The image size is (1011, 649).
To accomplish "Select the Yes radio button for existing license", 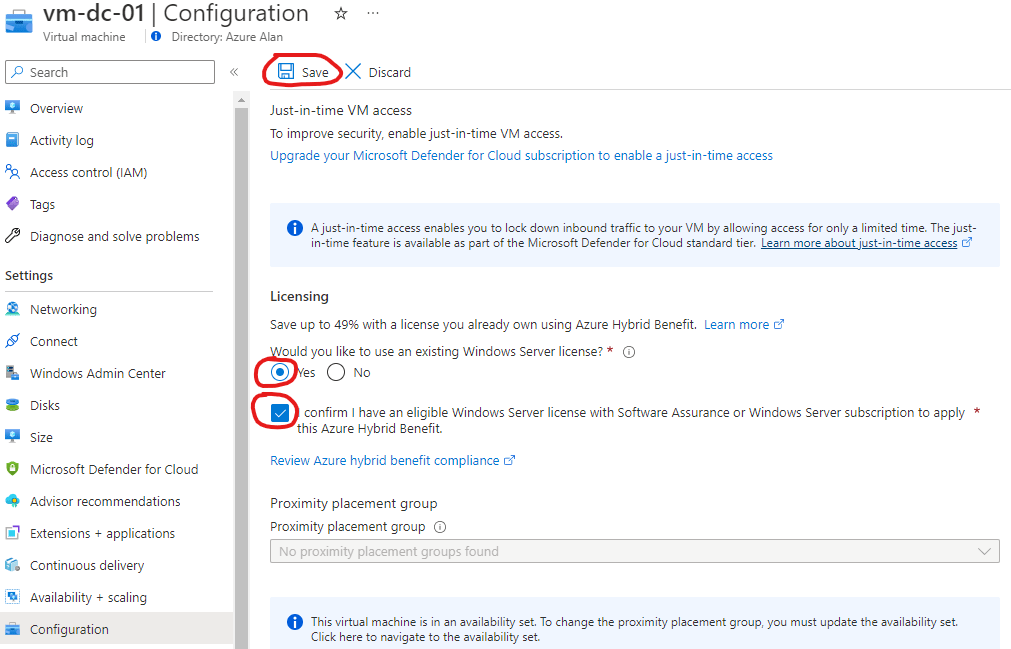I will tap(281, 372).
